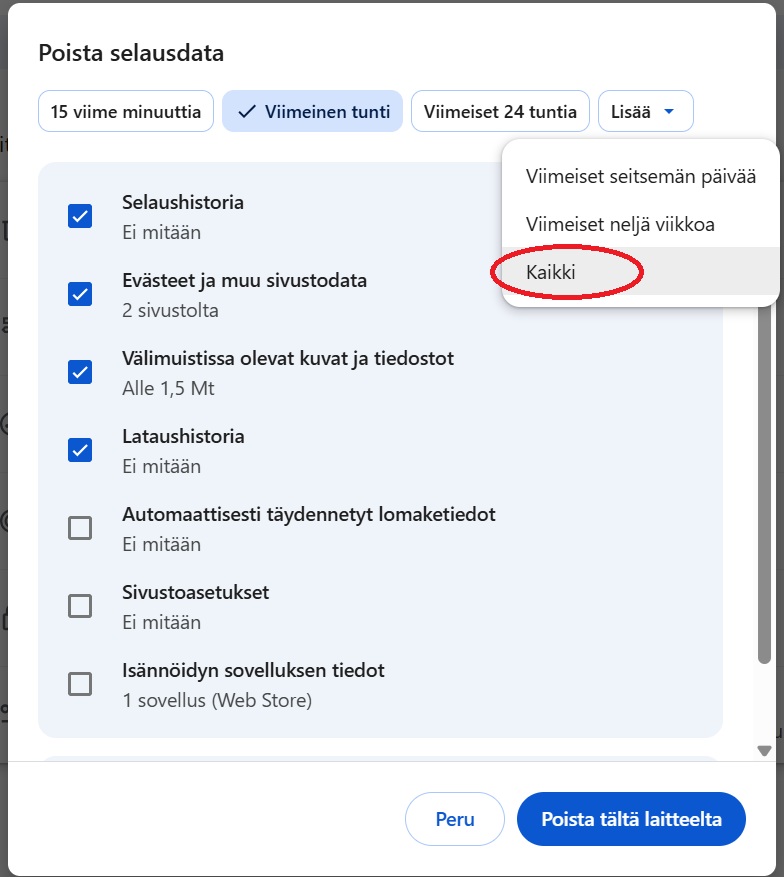
Task: Enable Automaattisesti täydennetyt lomaketiedot
Action: point(80,527)
